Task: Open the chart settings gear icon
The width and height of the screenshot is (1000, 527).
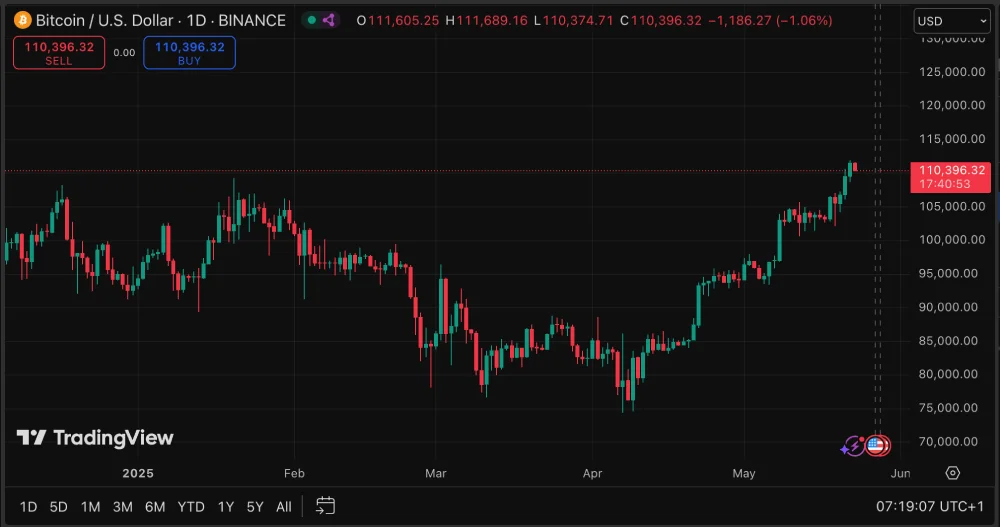Action: pyautogui.click(x=952, y=473)
